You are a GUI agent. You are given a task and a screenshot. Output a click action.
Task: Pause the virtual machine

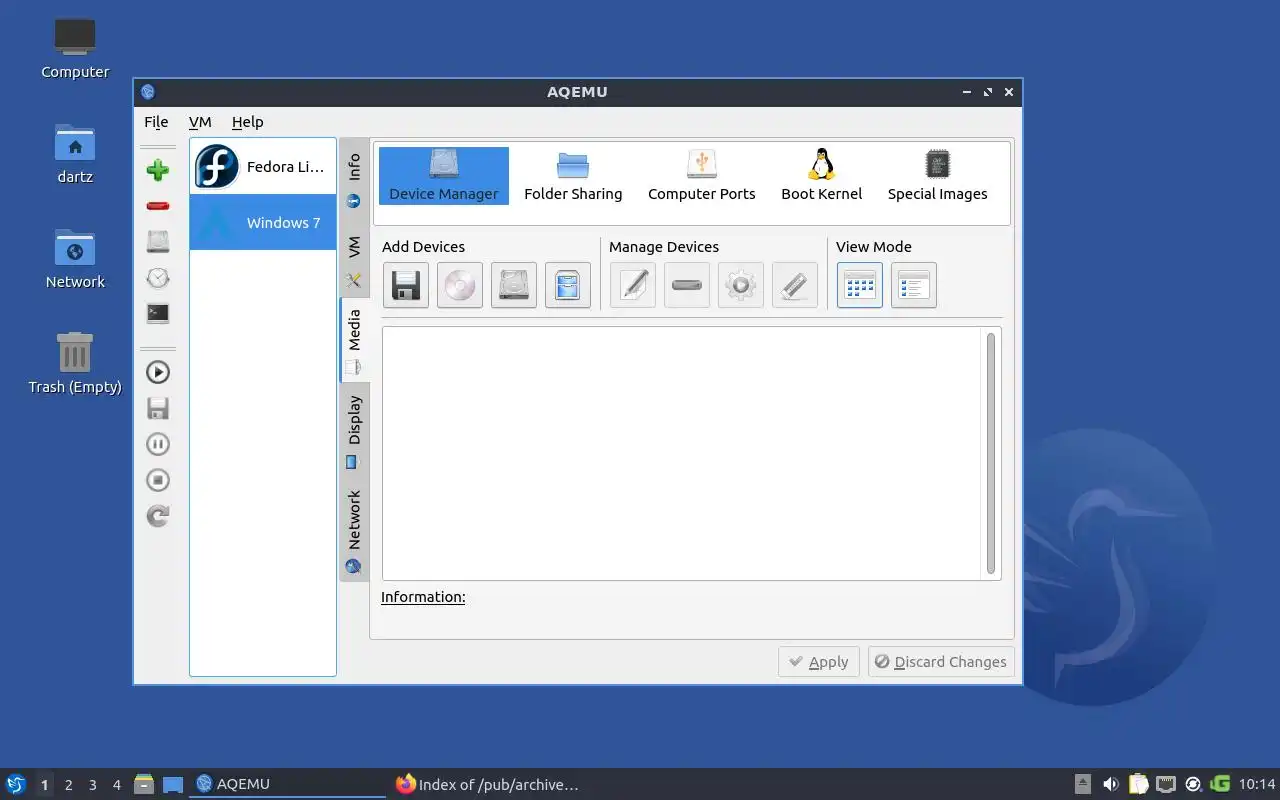(157, 444)
